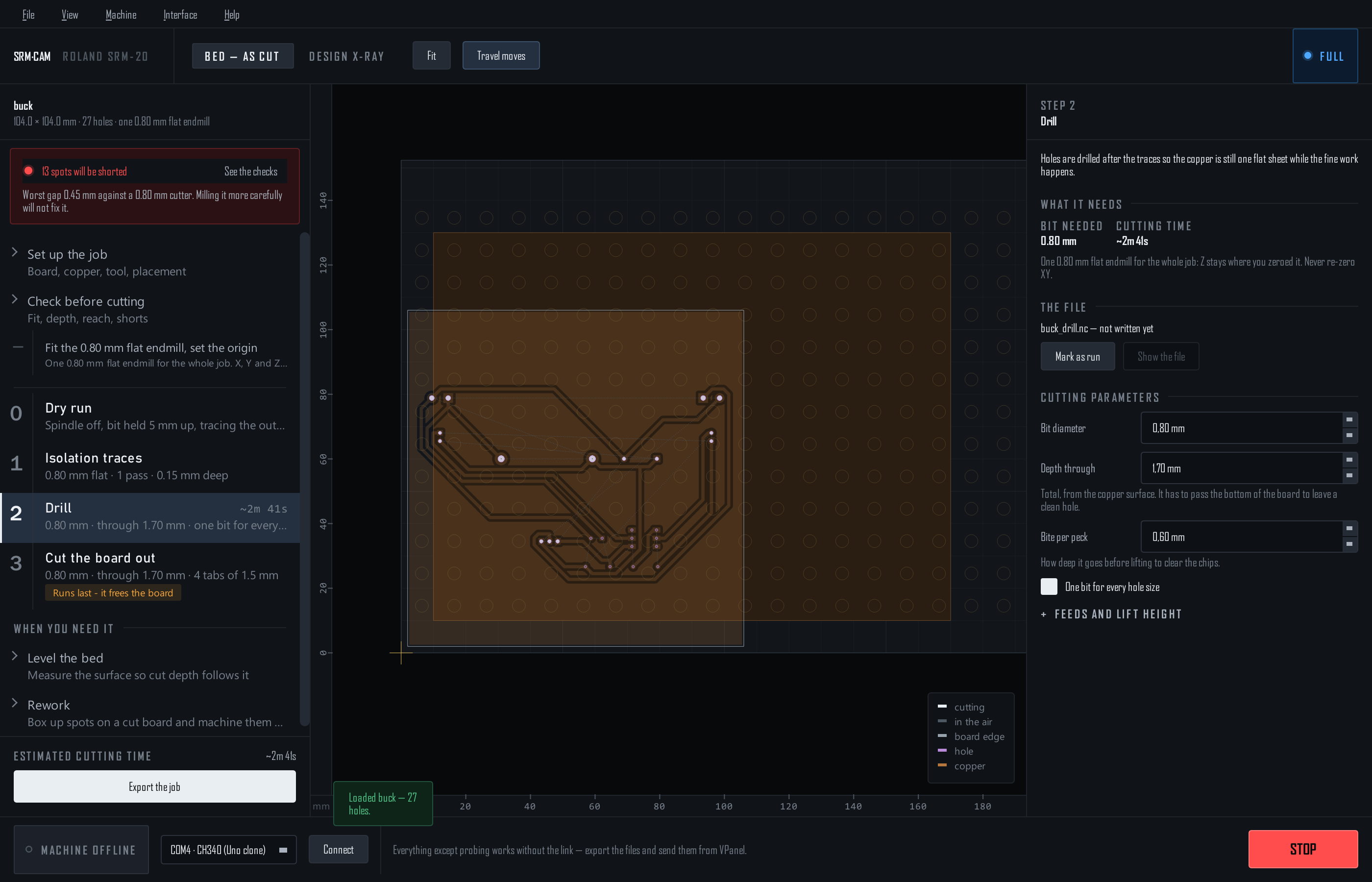Screen dimensions: 1372x882
Task: Expand FEEDS AND LIFT HEIGHT section
Action: (1111, 614)
